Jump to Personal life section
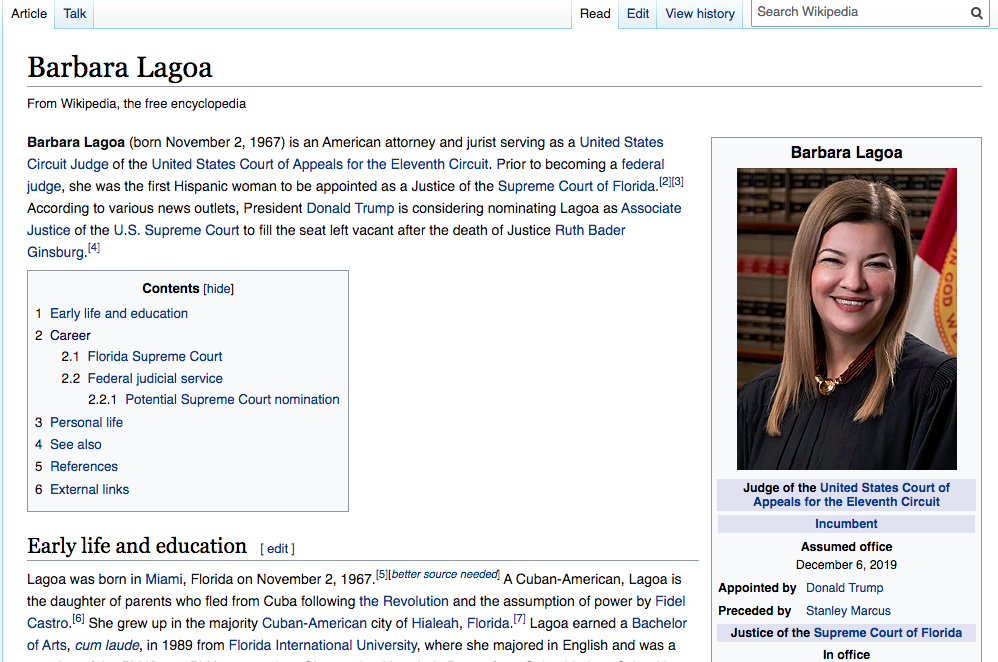 click(87, 423)
